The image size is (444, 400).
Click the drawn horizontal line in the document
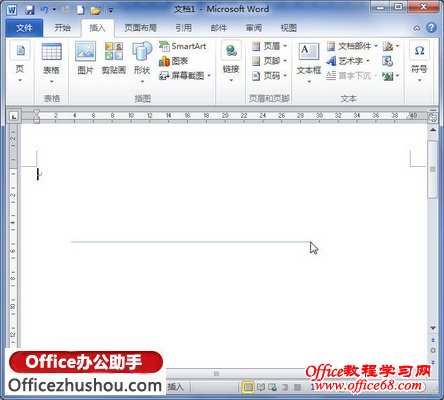(x=190, y=241)
